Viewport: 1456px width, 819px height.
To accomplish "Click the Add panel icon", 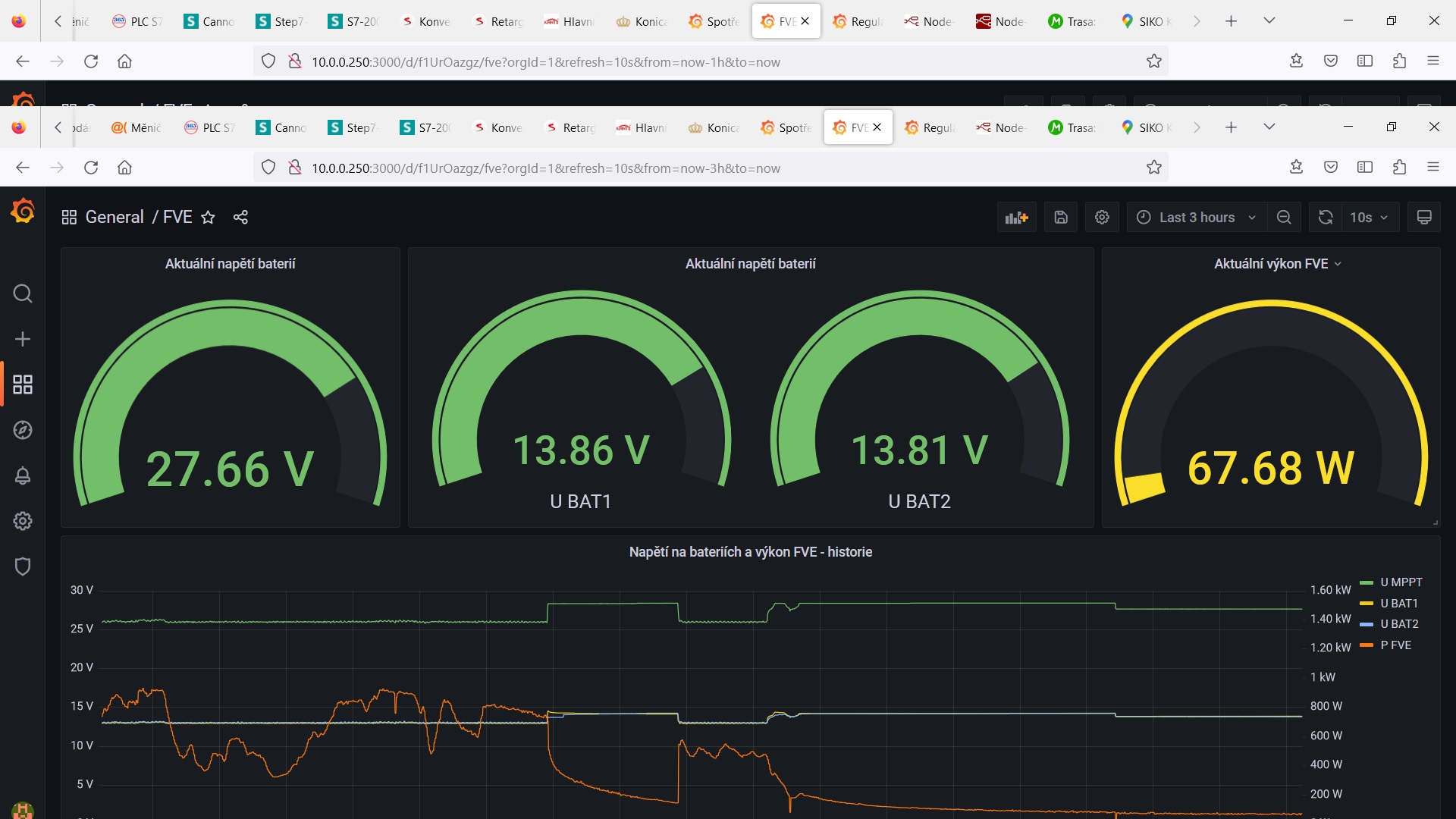I will [1016, 218].
